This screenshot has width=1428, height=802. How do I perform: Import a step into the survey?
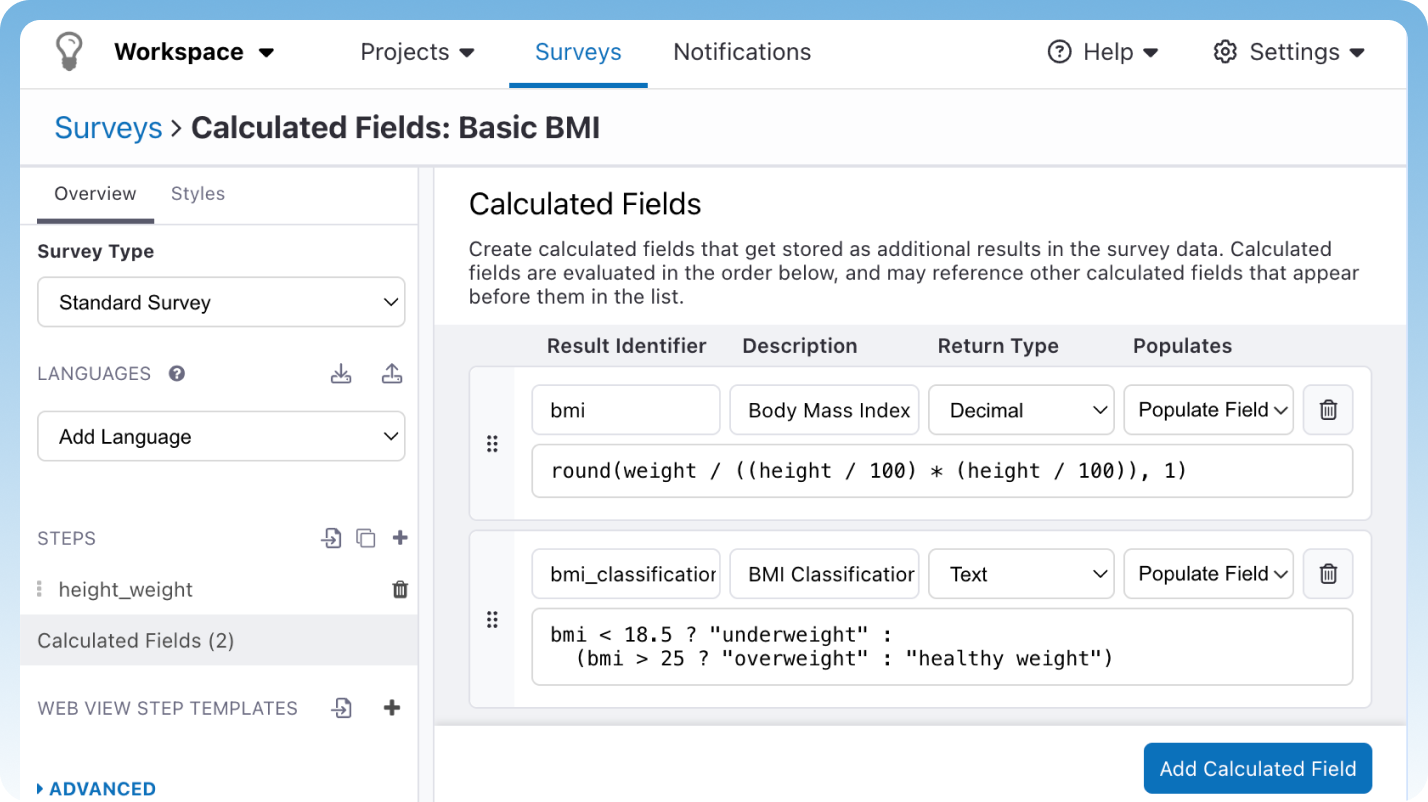click(330, 538)
